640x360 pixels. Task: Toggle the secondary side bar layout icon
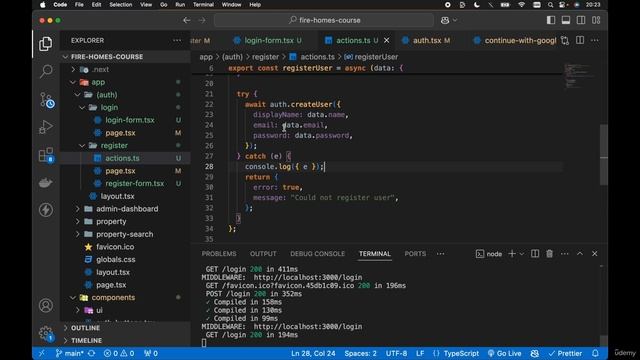point(581,20)
